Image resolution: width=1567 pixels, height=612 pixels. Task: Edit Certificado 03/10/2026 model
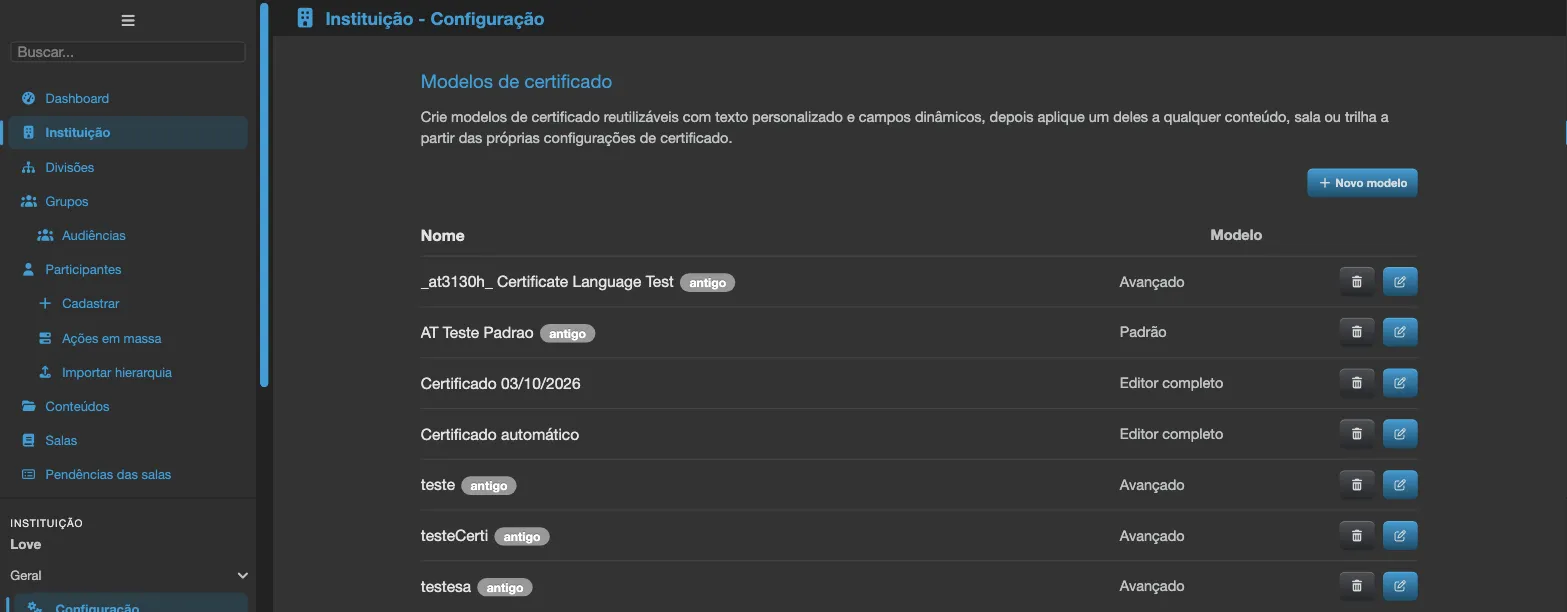(x=1400, y=383)
